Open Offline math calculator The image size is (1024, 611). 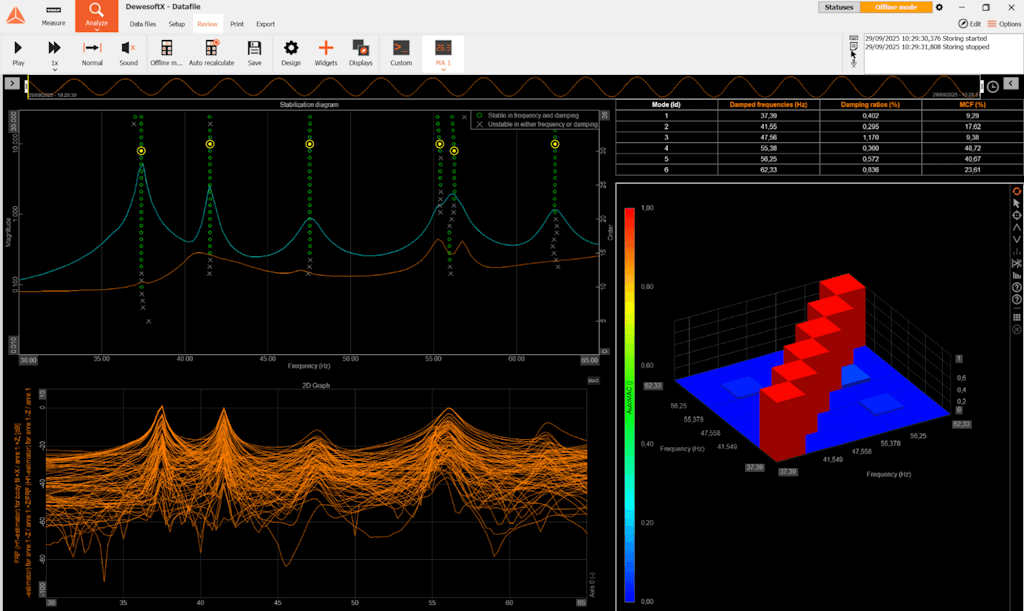click(x=167, y=53)
